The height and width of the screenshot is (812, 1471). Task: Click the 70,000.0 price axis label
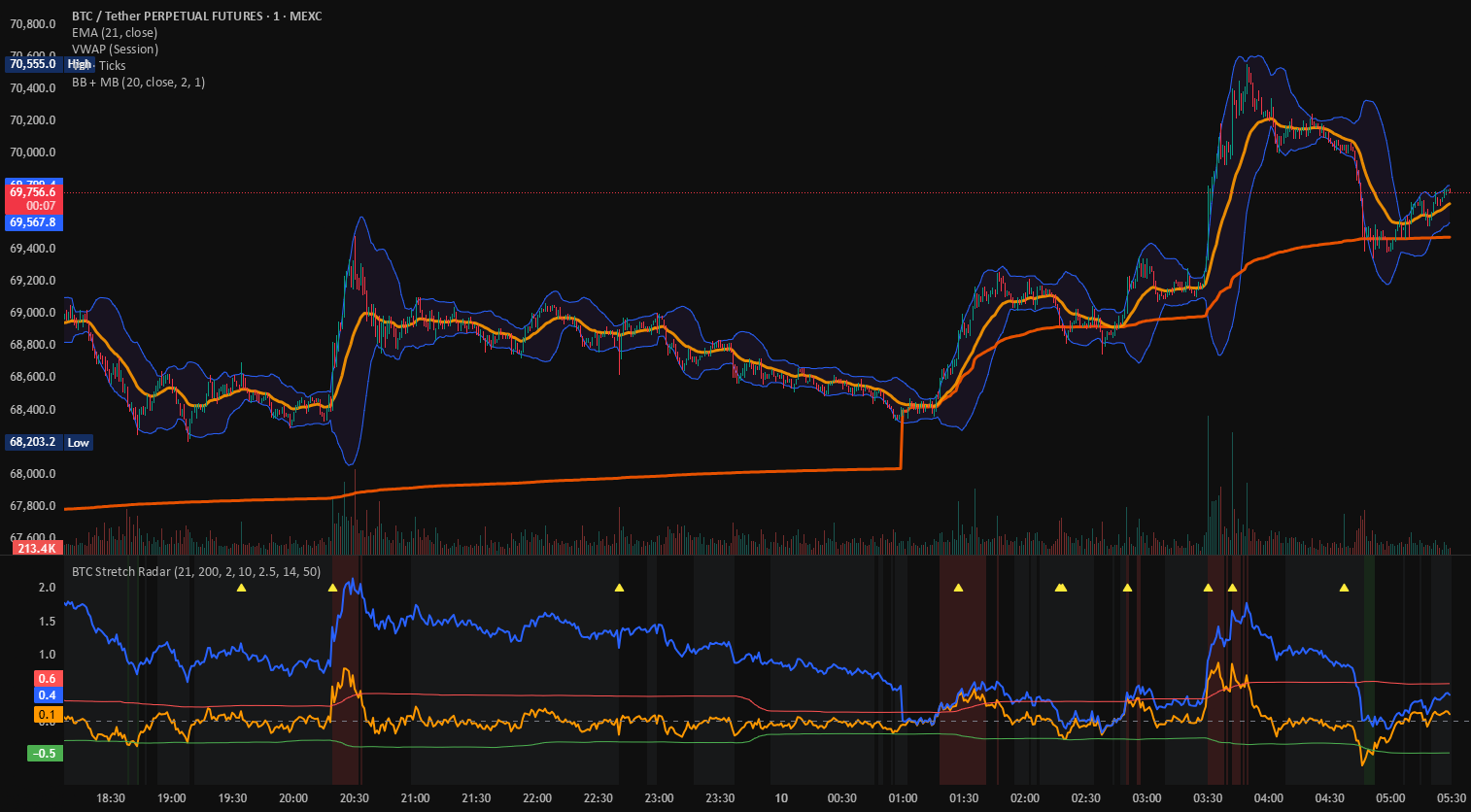33,152
